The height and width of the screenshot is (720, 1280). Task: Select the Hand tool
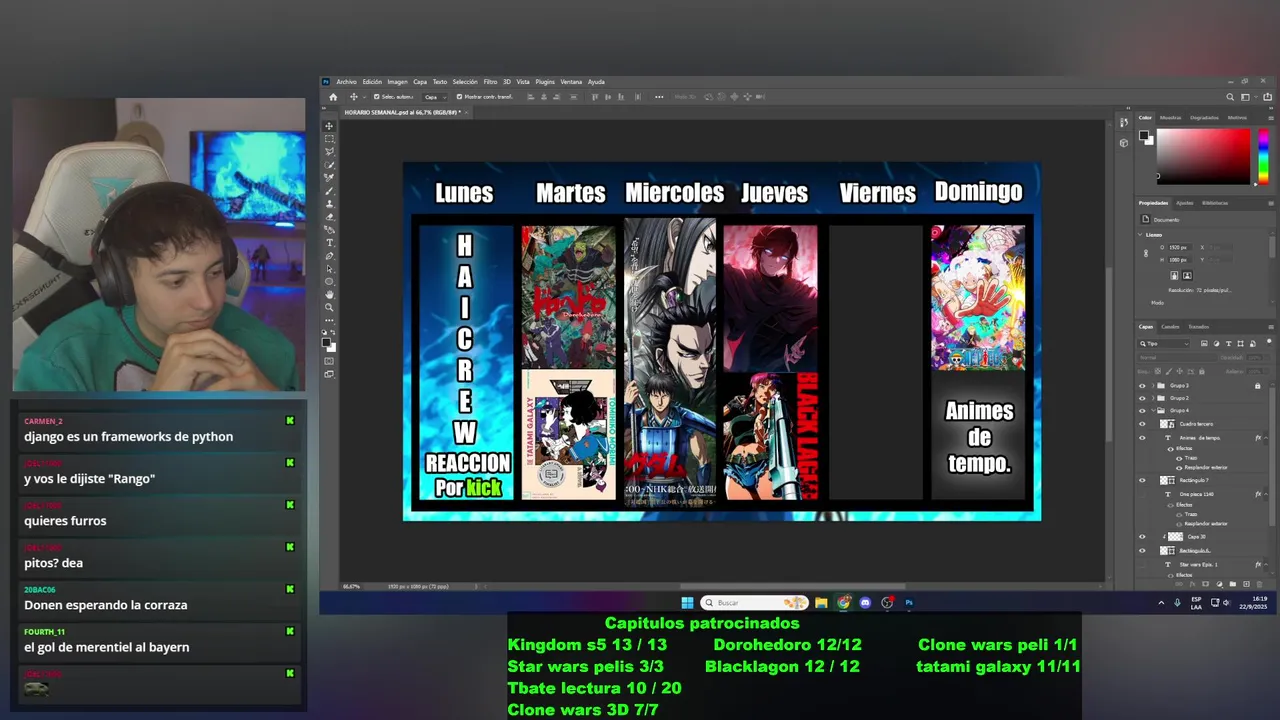[x=328, y=295]
